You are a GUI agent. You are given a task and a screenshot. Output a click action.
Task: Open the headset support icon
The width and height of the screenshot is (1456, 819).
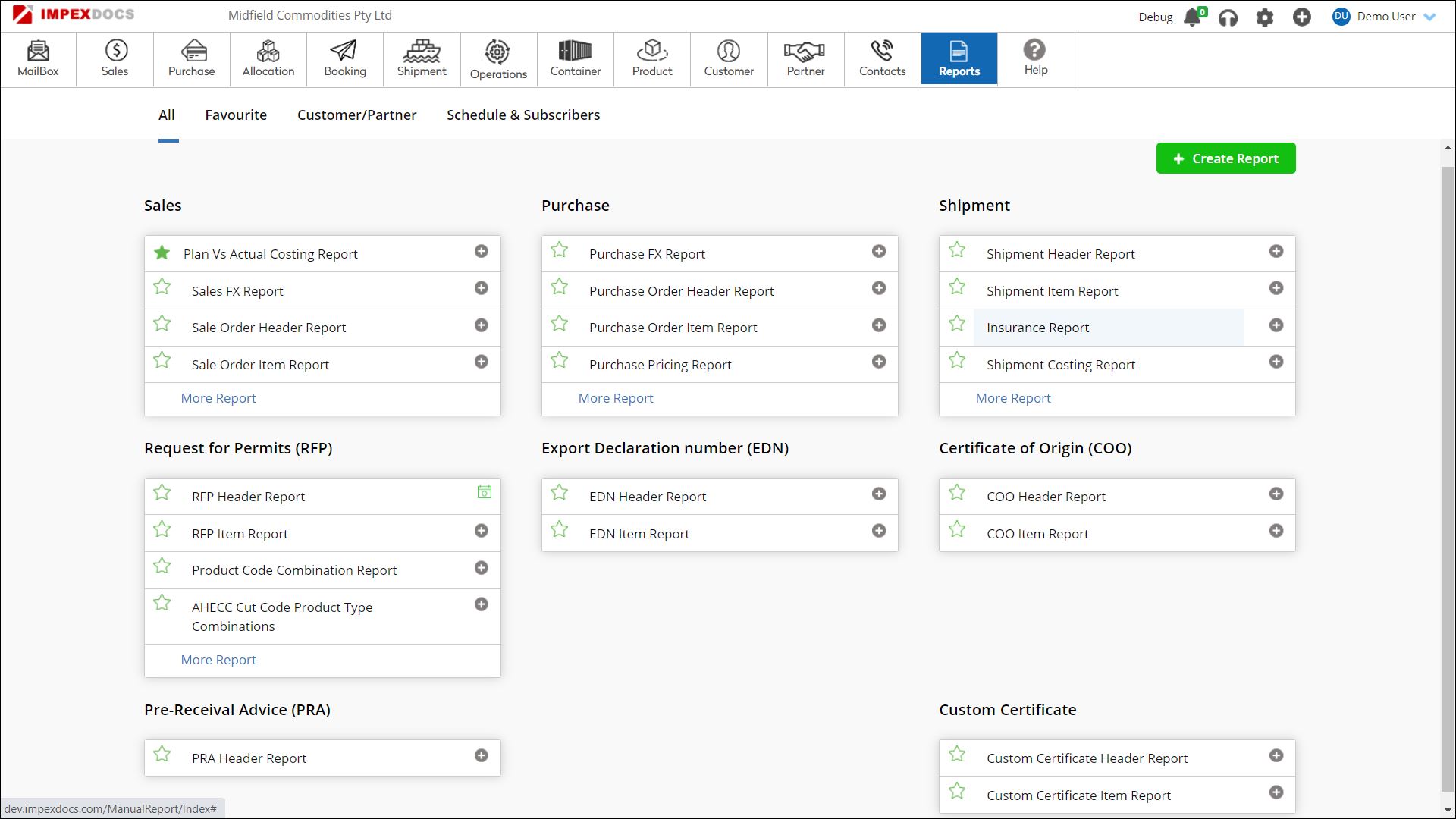1228,17
